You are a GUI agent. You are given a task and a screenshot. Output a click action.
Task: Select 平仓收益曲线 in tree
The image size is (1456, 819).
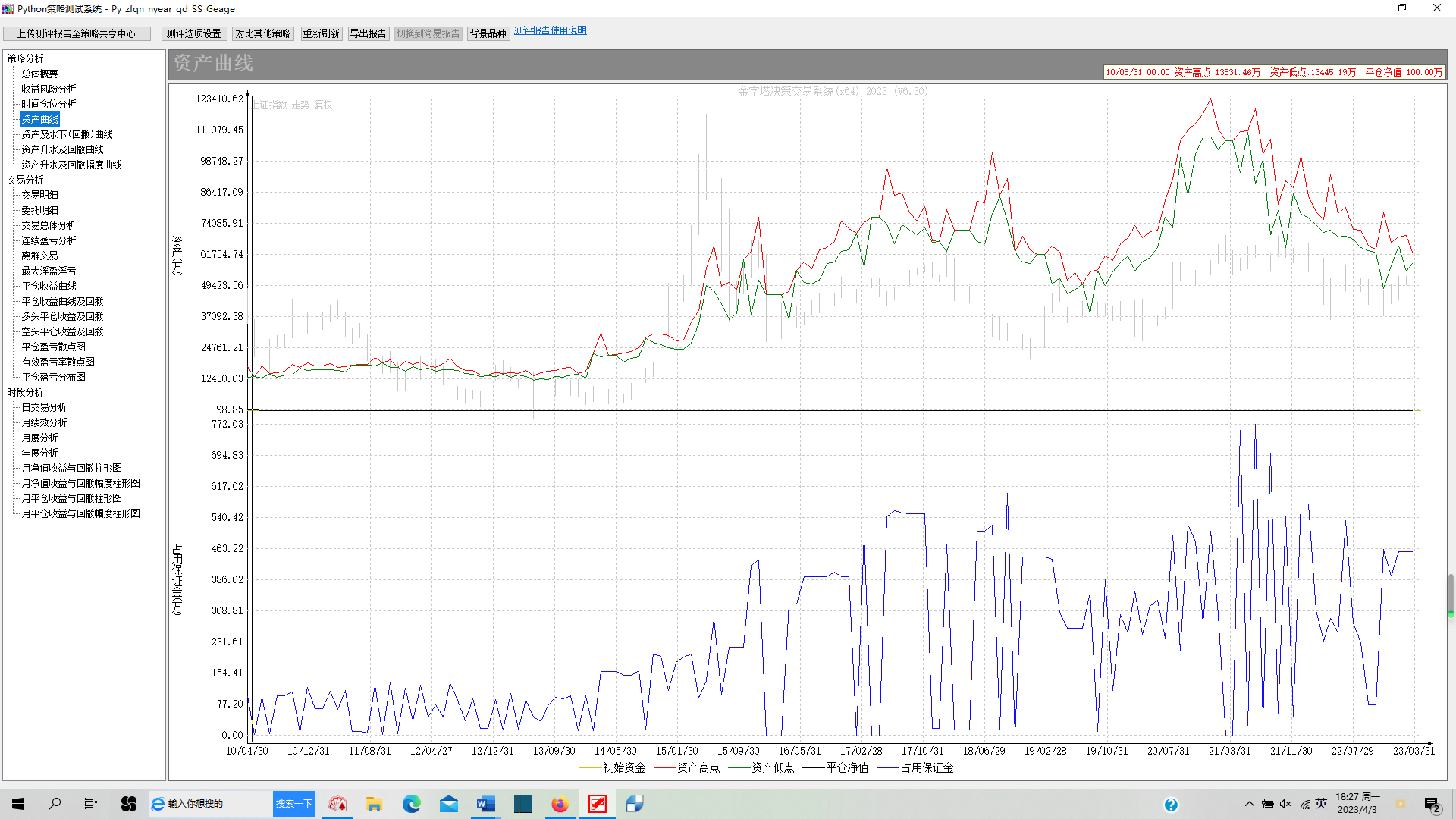(49, 286)
